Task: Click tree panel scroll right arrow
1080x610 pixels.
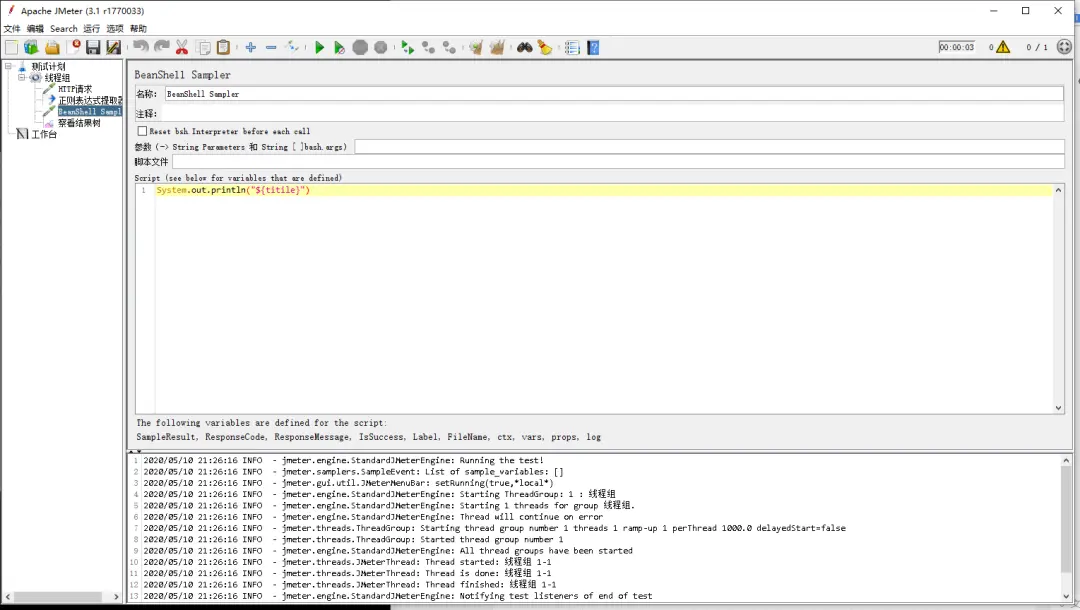Action: pyautogui.click(x=116, y=596)
